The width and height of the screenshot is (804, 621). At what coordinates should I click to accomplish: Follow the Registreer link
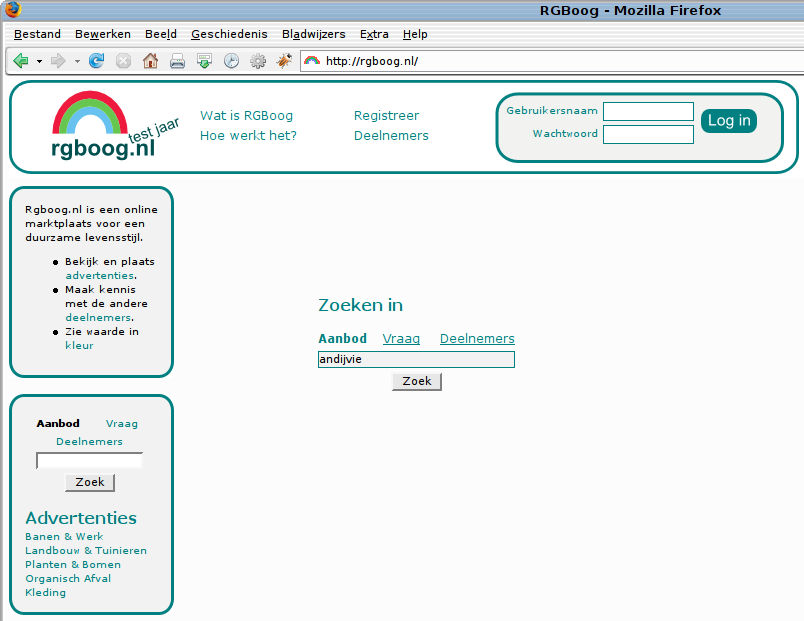click(386, 115)
